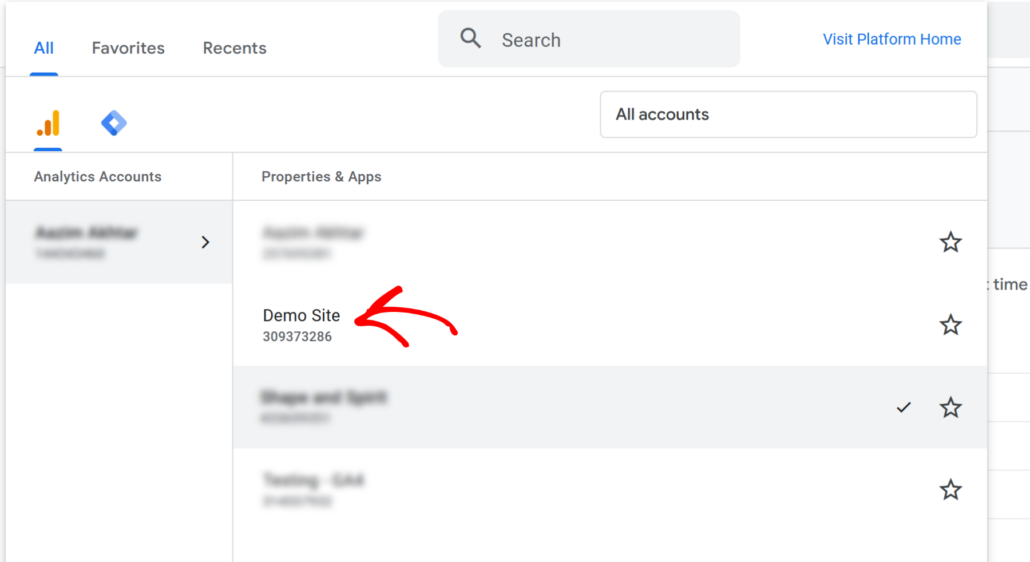Screen dimensions: 1030x562
Task: Click the Properties & Apps column header
Action: (x=321, y=177)
